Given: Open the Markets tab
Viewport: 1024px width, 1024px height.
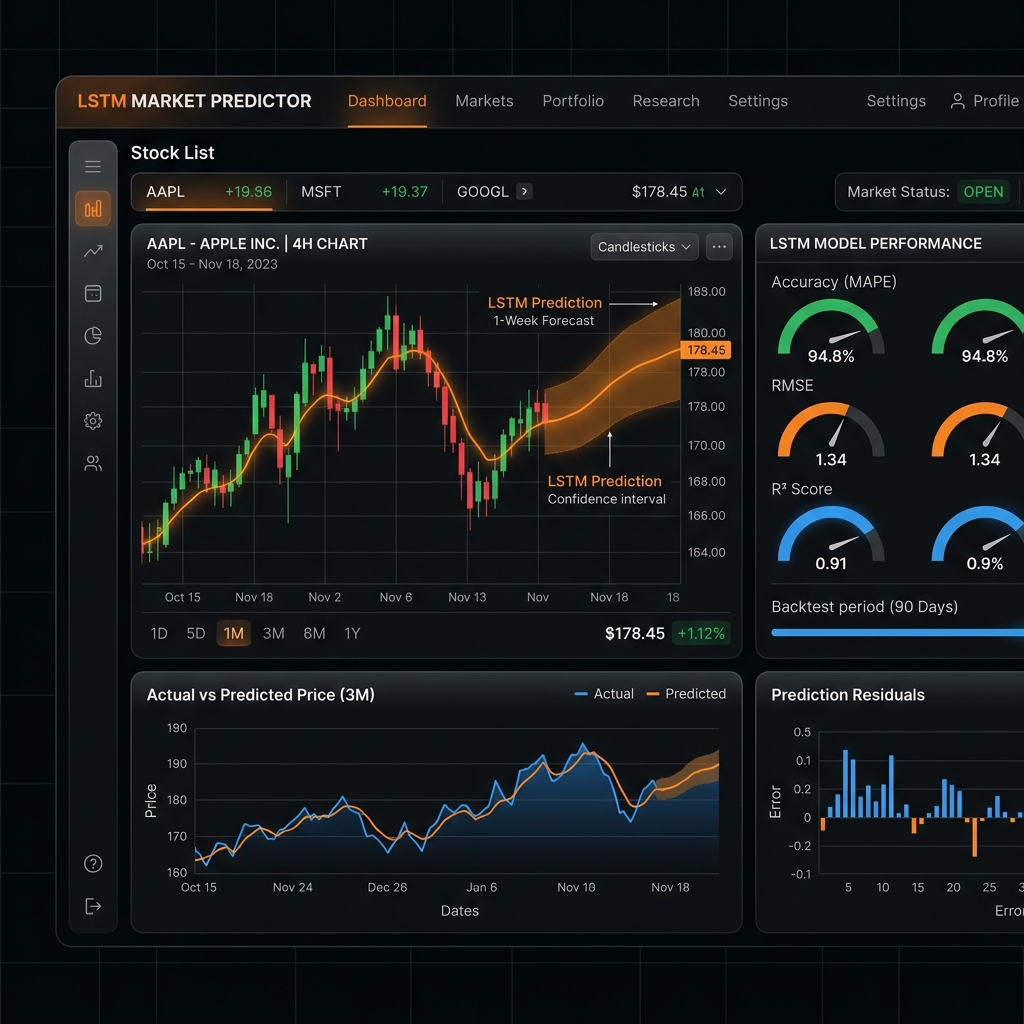Looking at the screenshot, I should pos(484,101).
